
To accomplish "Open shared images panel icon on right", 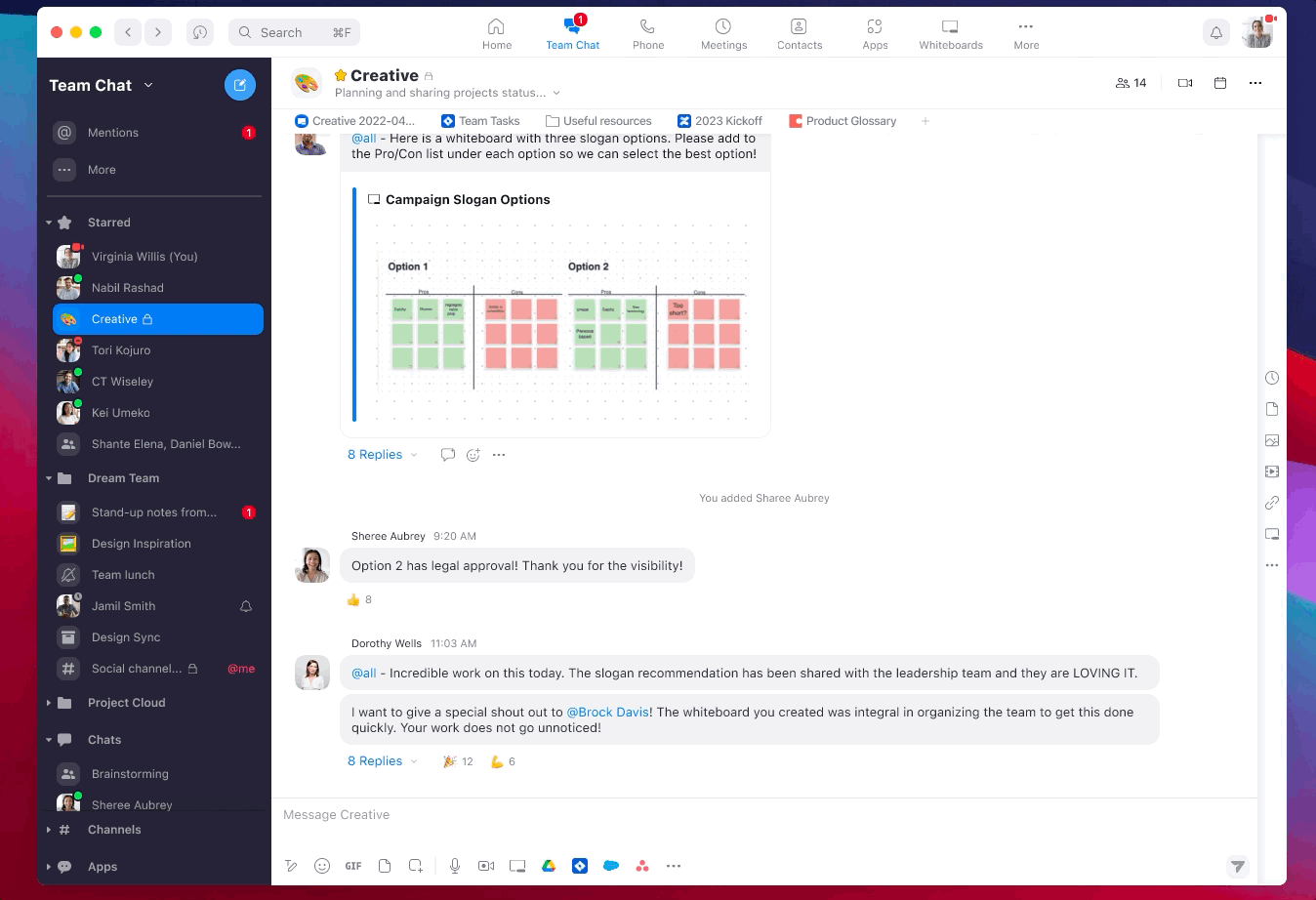I will pyautogui.click(x=1272, y=440).
